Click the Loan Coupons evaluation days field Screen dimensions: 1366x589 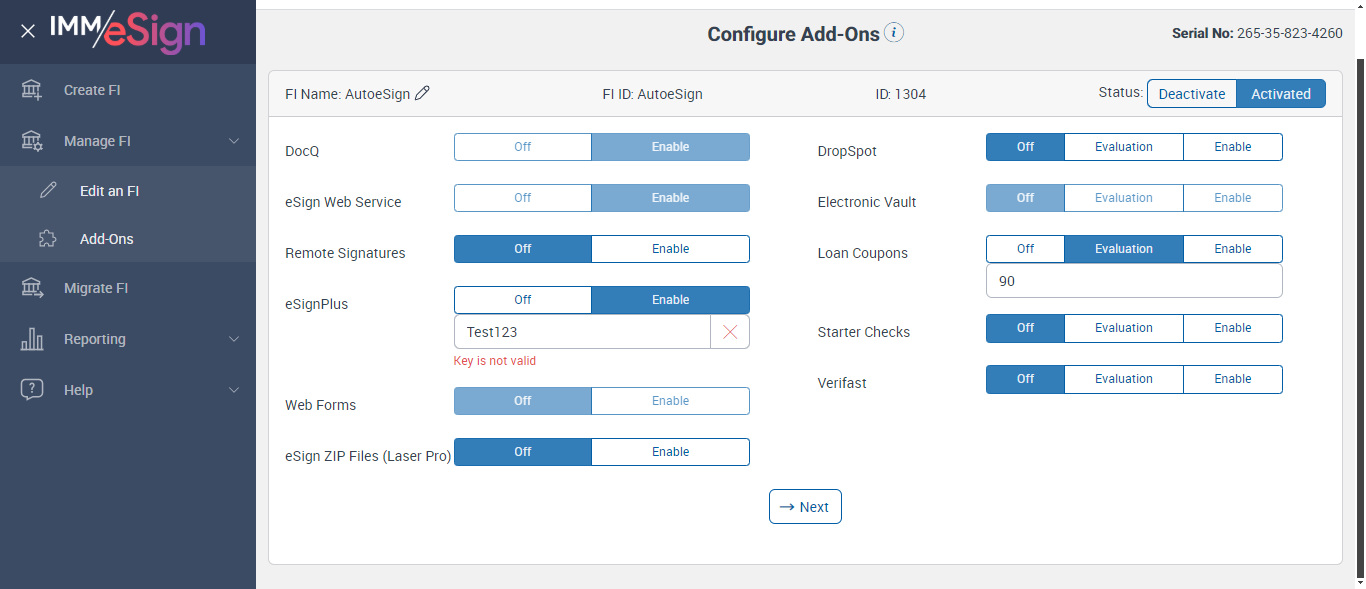pyautogui.click(x=1133, y=282)
